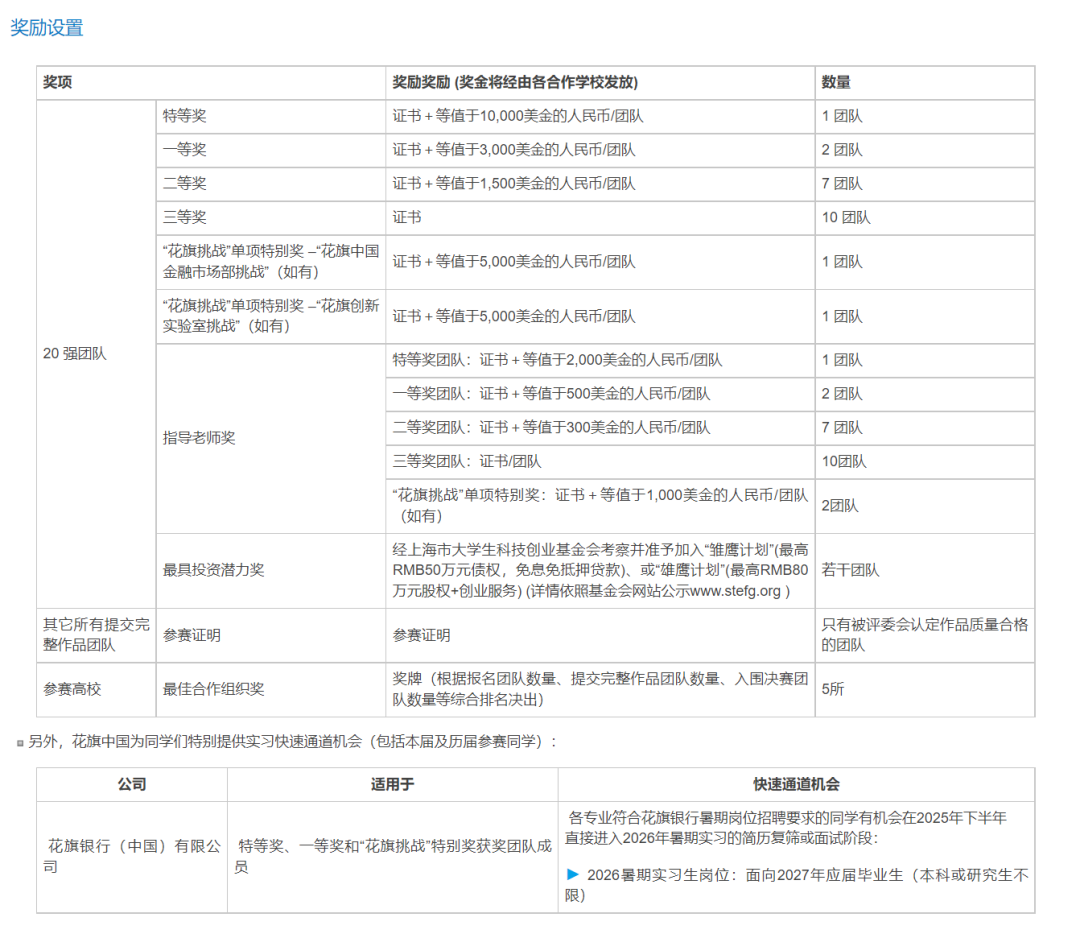Click the 特等奖、一等奖和花旗挑战 eligibility cell
This screenshot has height=934, width=1080.
click(x=393, y=856)
